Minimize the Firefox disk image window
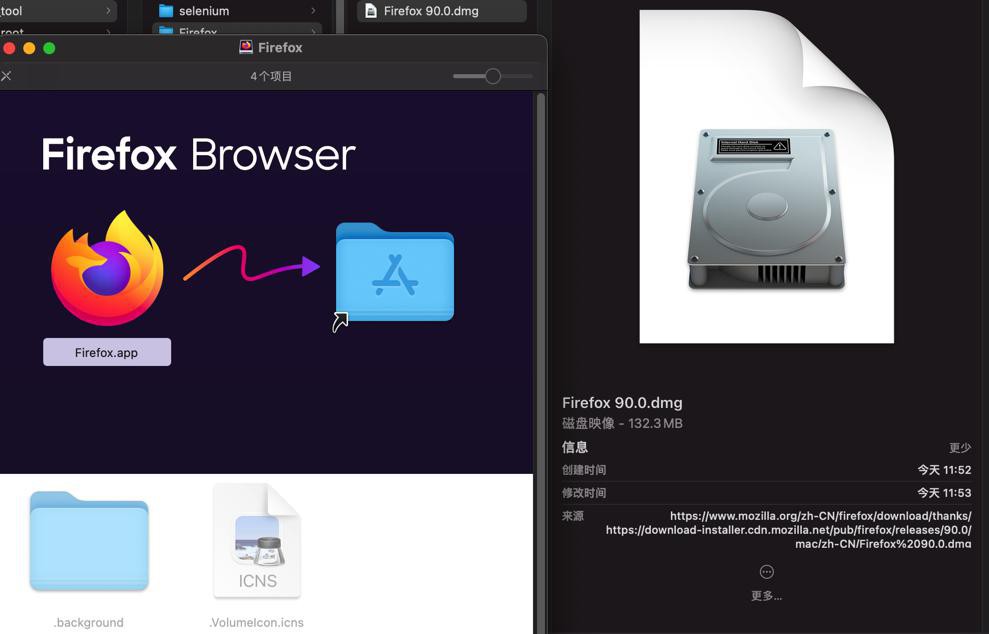The image size is (989, 634). [x=29, y=48]
